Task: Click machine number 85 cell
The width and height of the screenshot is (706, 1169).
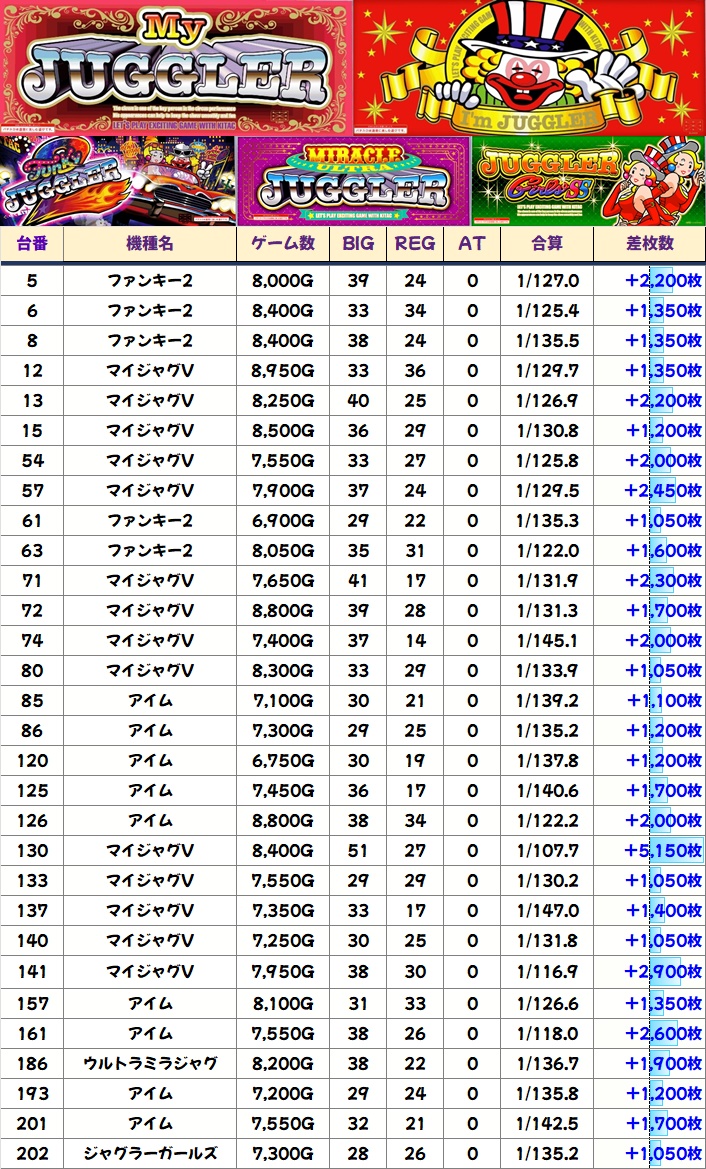Action: (32, 701)
